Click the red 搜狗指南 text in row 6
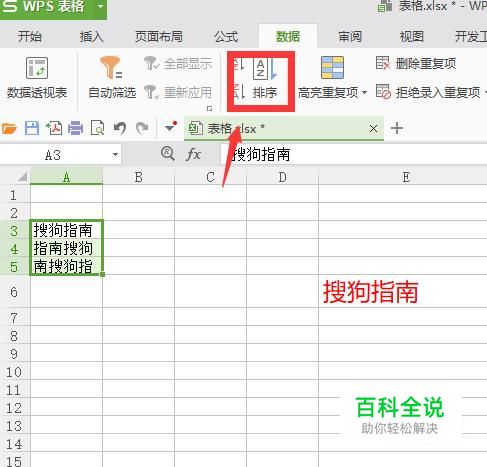The width and height of the screenshot is (487, 467). coord(371,292)
